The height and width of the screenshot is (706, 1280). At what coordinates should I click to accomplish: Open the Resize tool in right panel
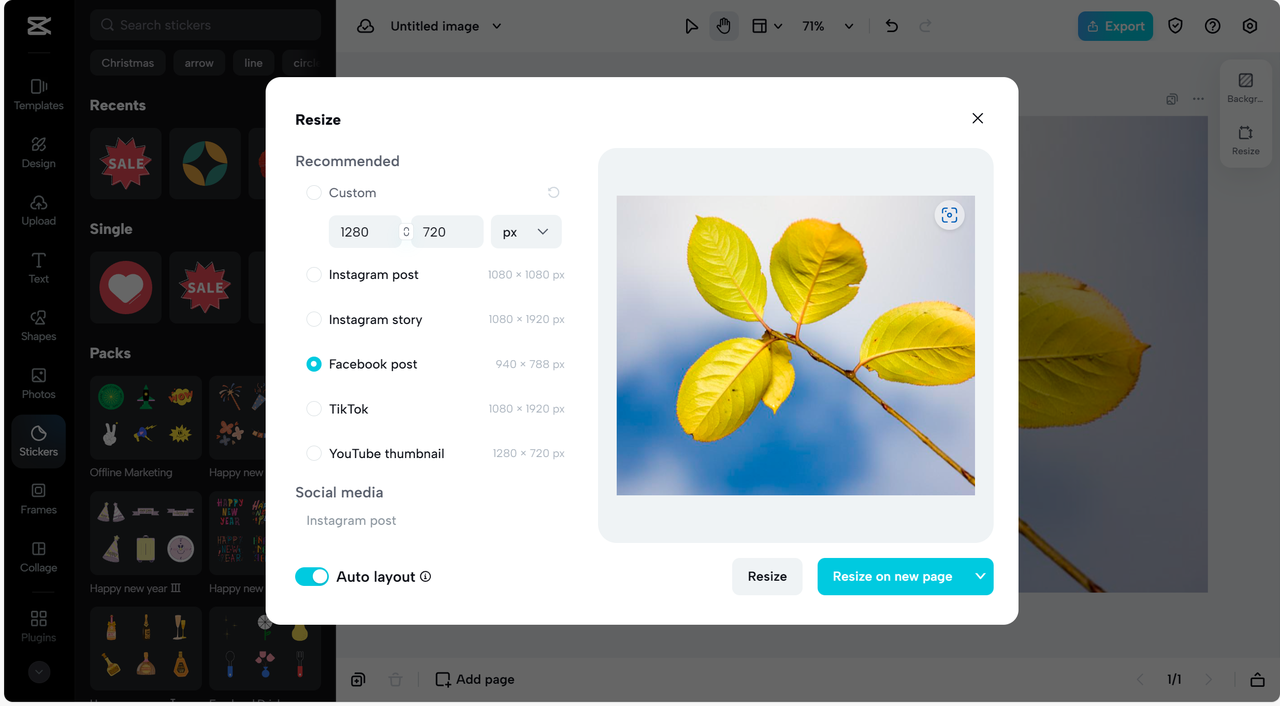click(x=1245, y=139)
